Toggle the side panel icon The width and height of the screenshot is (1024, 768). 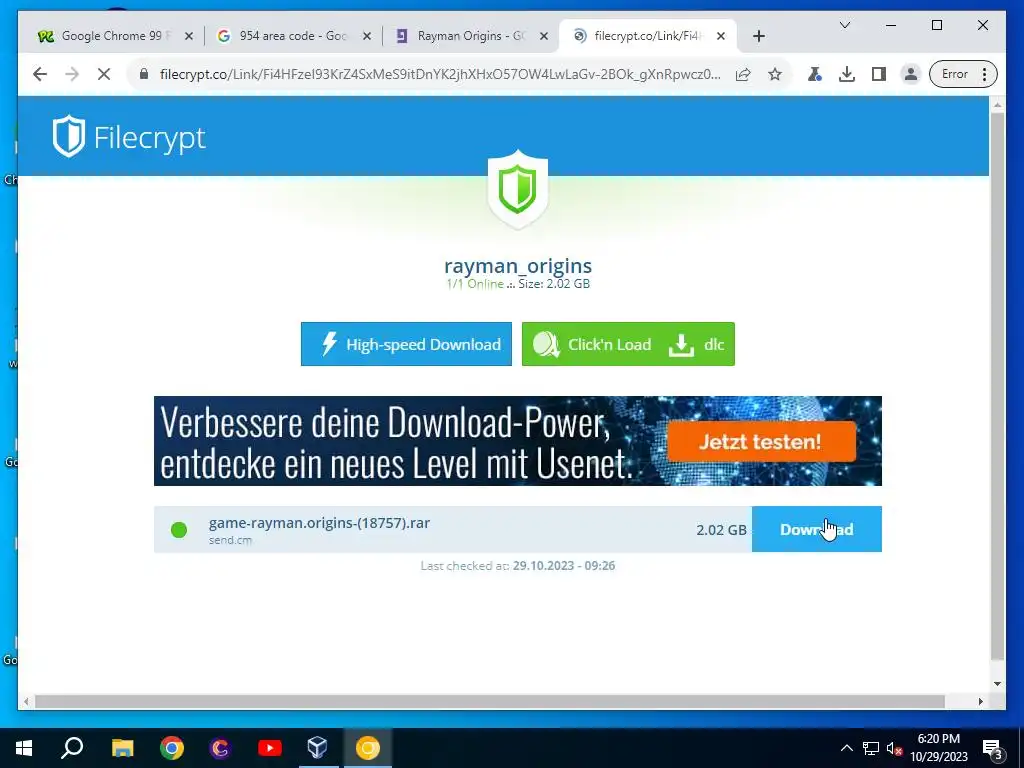click(x=878, y=74)
